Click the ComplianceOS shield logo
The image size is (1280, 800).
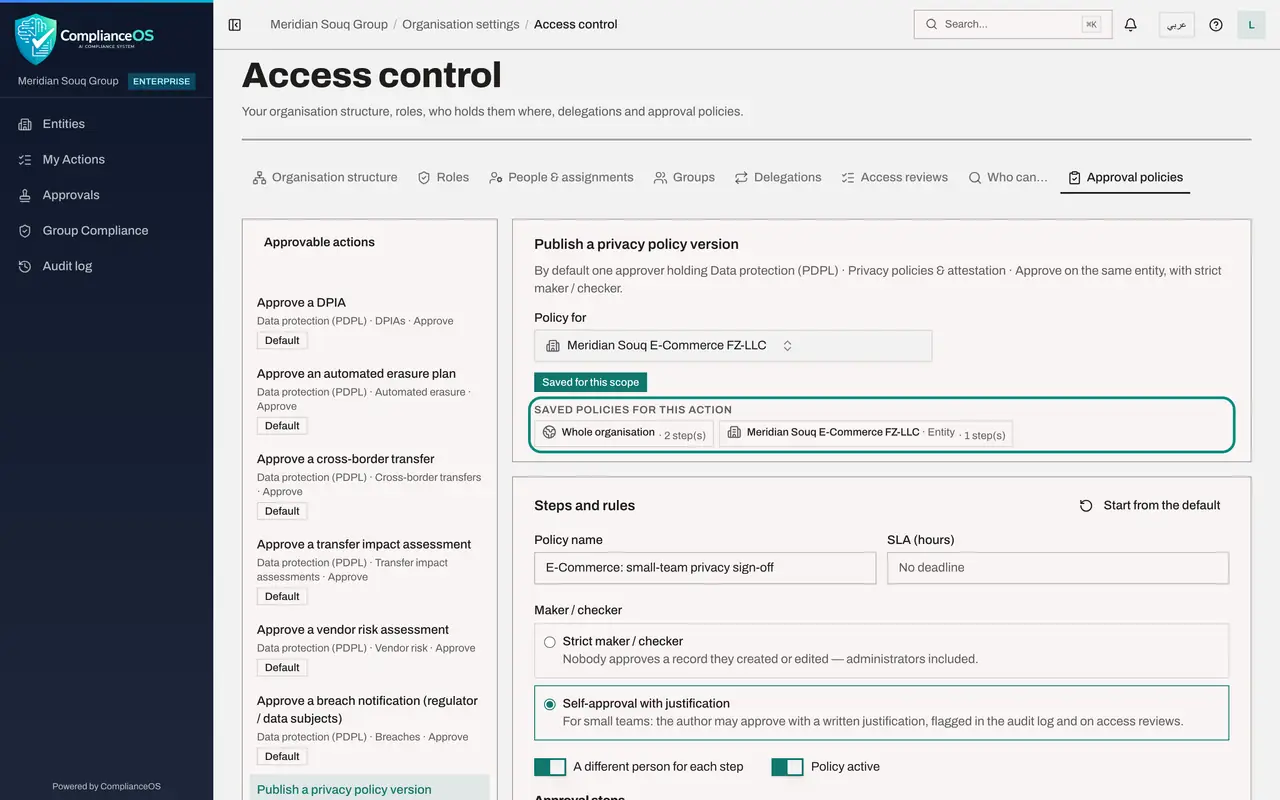tap(36, 39)
